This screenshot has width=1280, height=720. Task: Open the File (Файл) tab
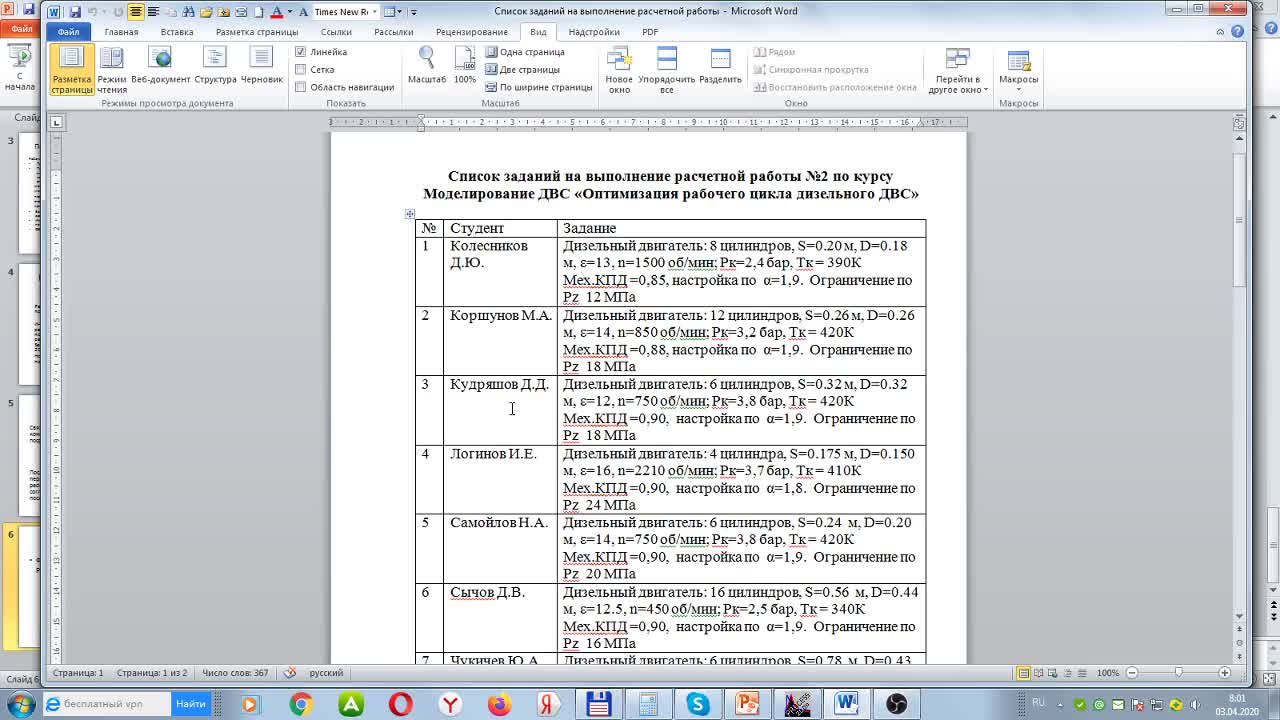pos(68,32)
